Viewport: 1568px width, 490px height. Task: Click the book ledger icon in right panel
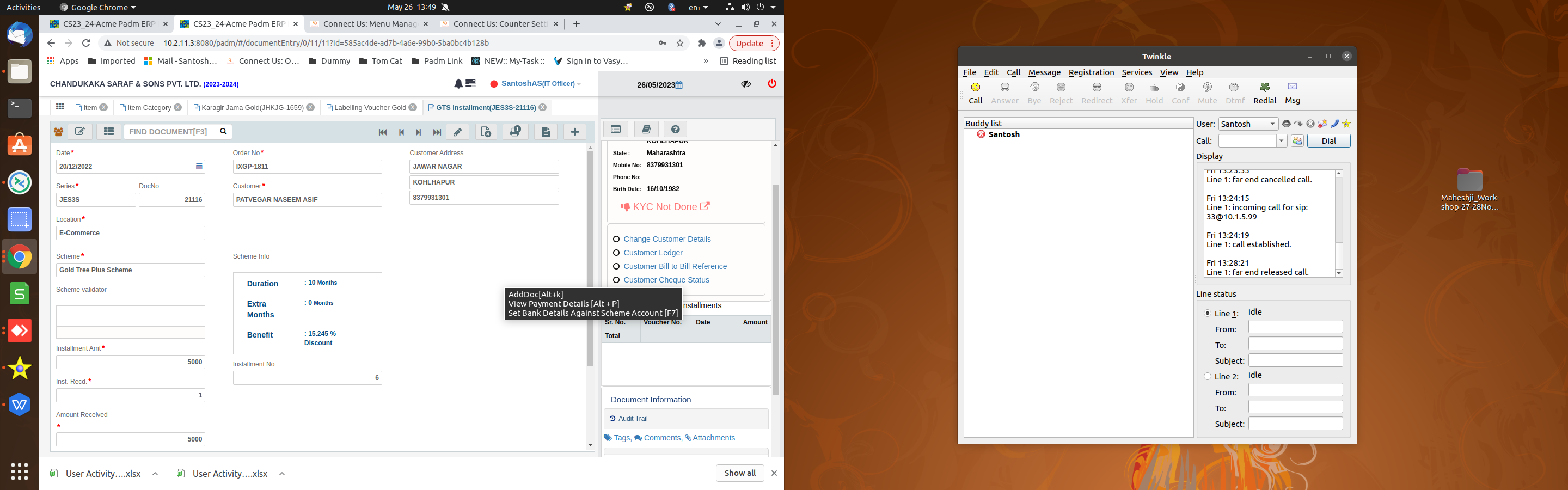click(x=646, y=129)
